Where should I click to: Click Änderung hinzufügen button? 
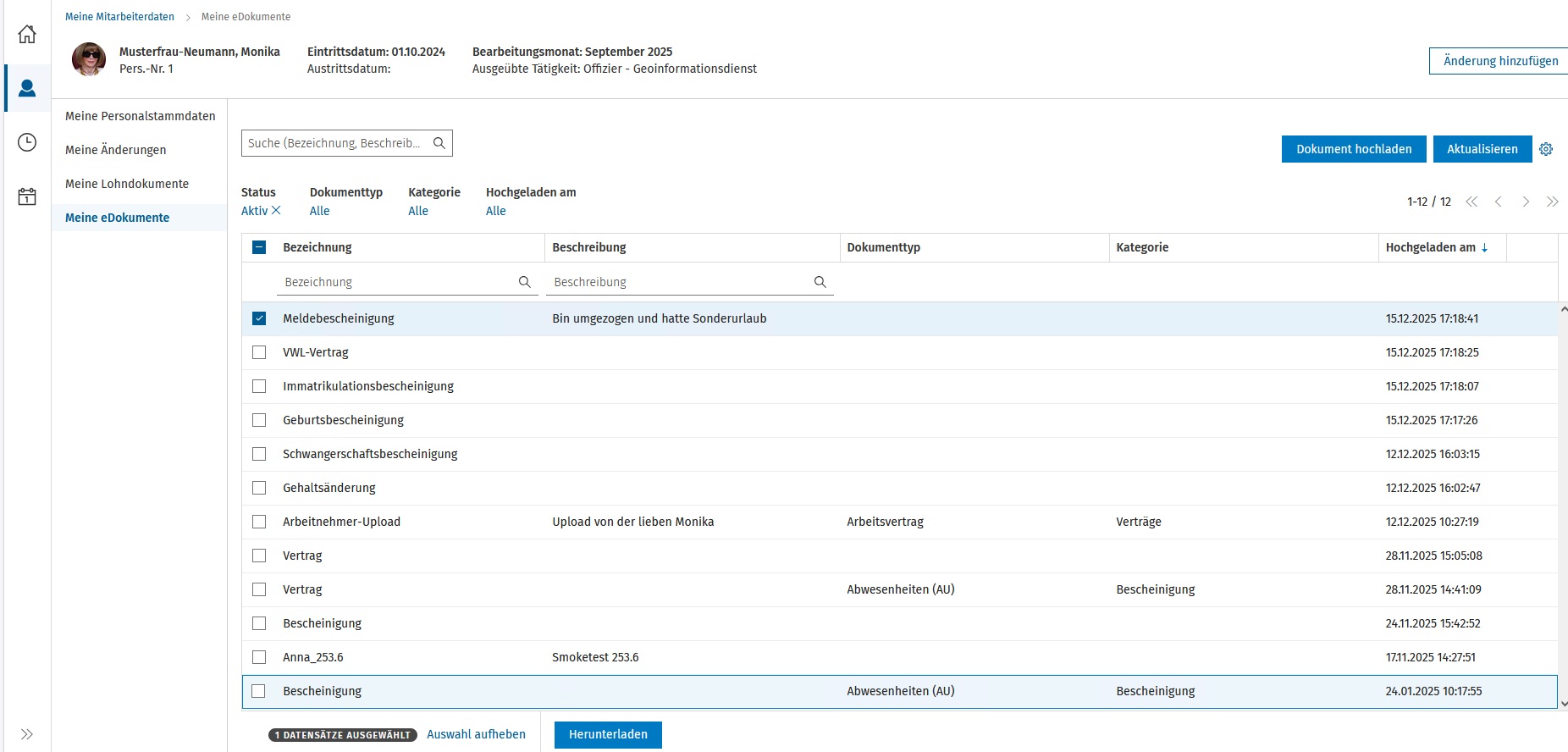1499,61
